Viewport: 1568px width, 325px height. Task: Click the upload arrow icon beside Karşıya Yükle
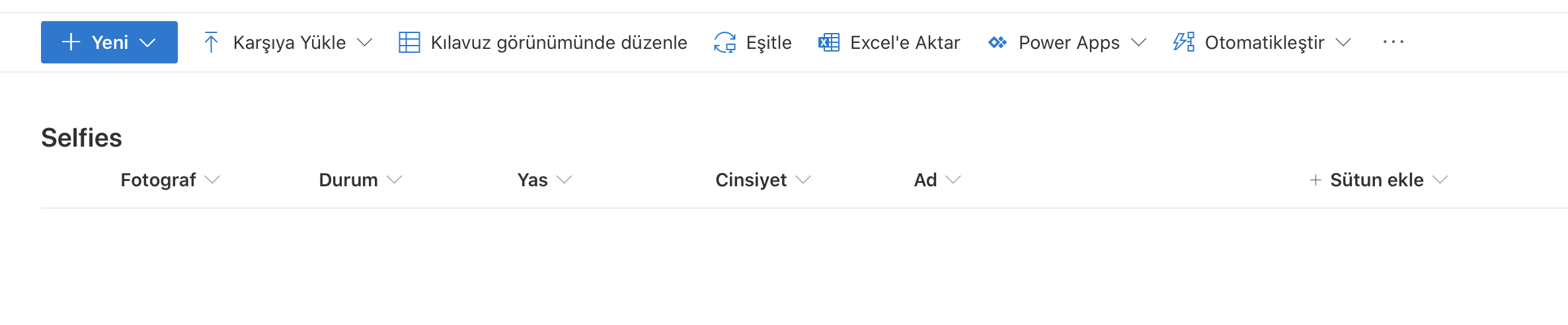(x=211, y=42)
